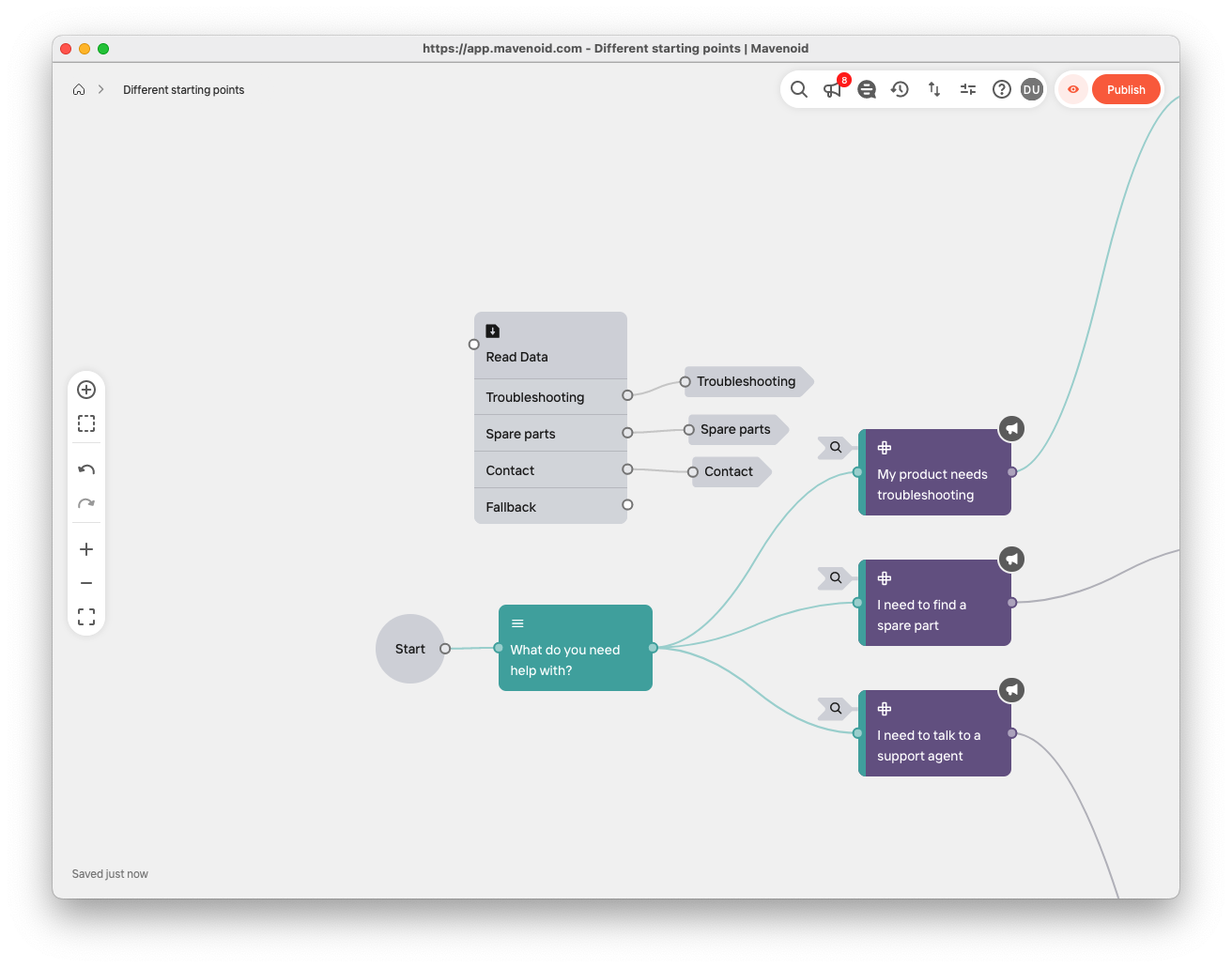Open the help question mark icon
Viewport: 1232px width, 968px height.
pyautogui.click(x=1002, y=89)
